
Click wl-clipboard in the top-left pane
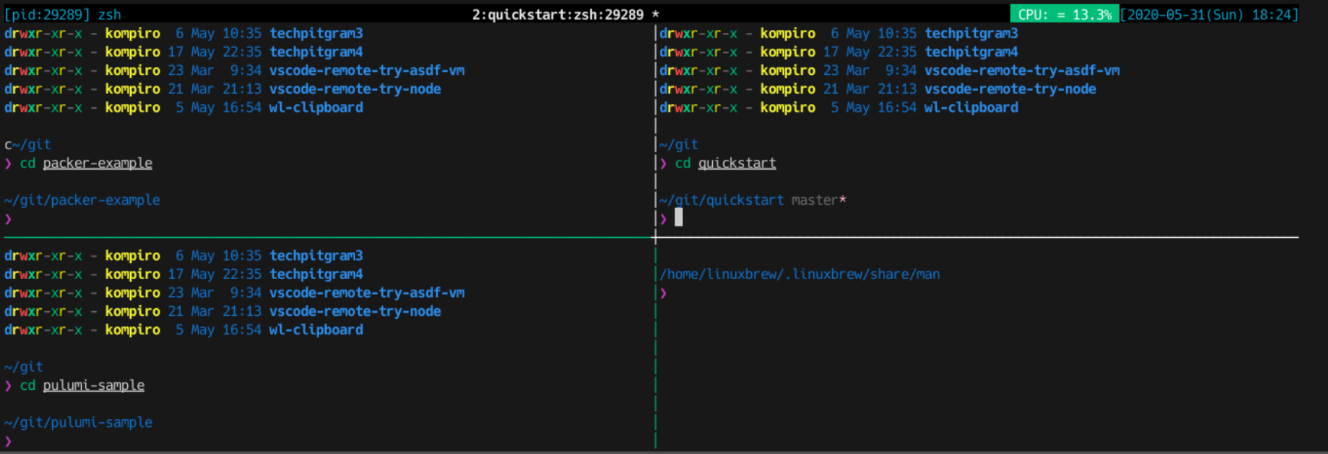(x=316, y=107)
